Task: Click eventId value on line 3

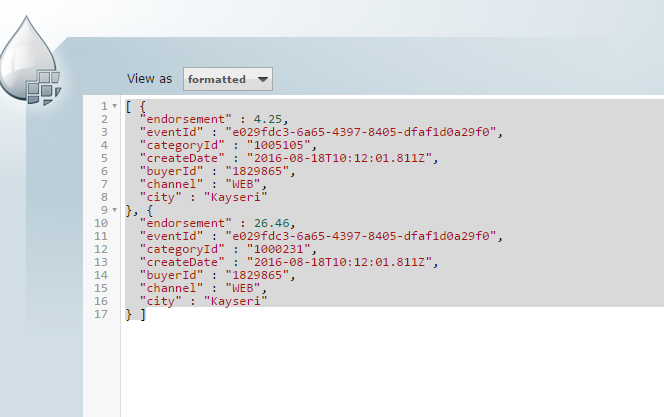Action: [360, 132]
